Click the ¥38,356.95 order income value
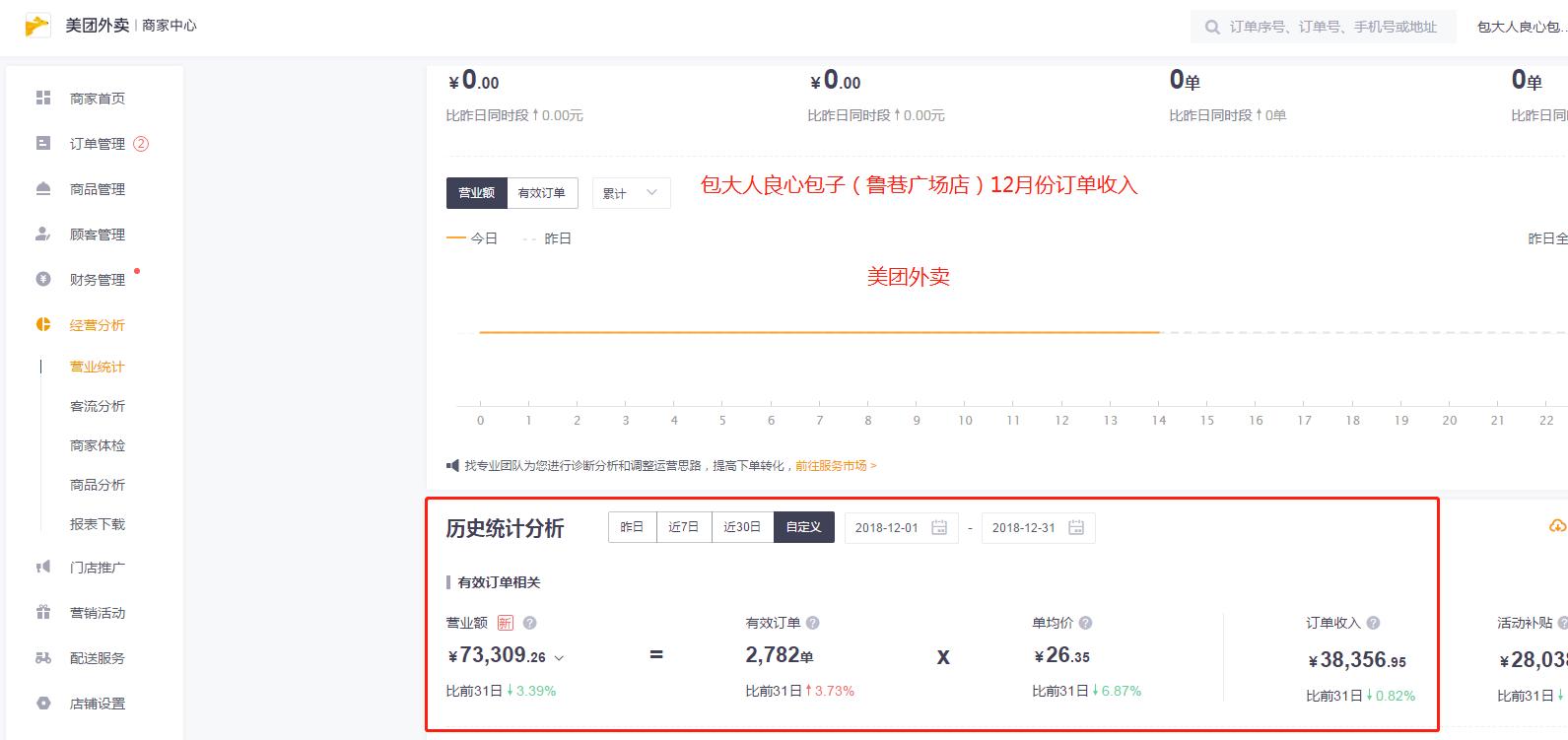This screenshot has width=1568, height=740. (x=1357, y=660)
